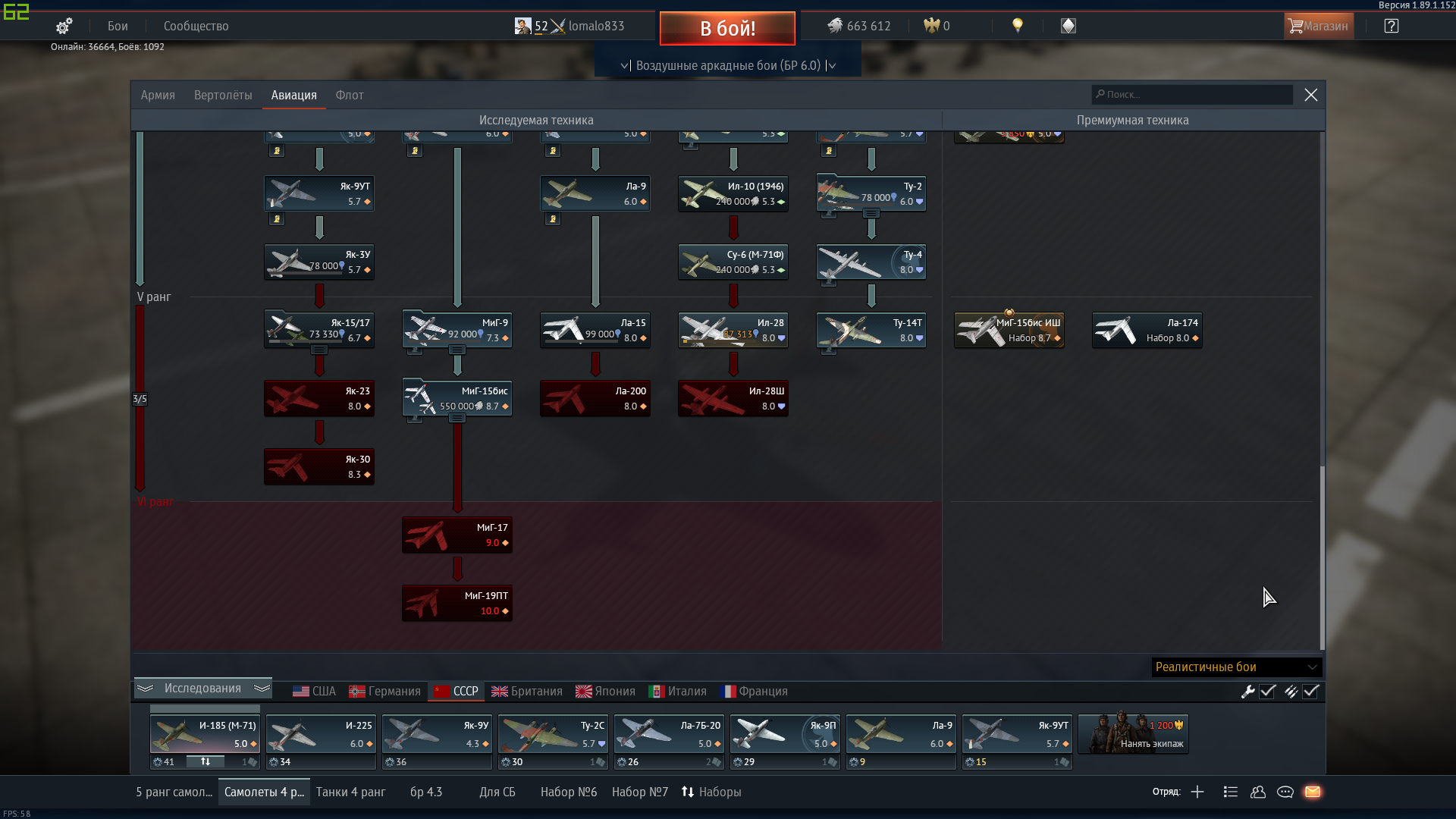Select Япония nation tab
The height and width of the screenshot is (819, 1456).
tap(605, 691)
